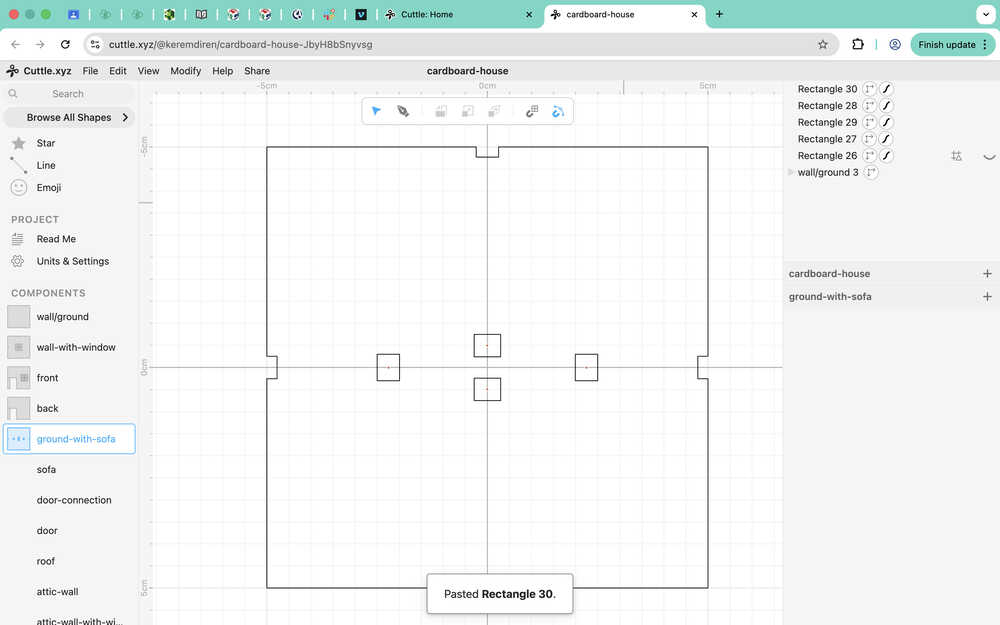Click stroke icon beside Rectangle 30
This screenshot has width=1000, height=625.
[x=886, y=89]
